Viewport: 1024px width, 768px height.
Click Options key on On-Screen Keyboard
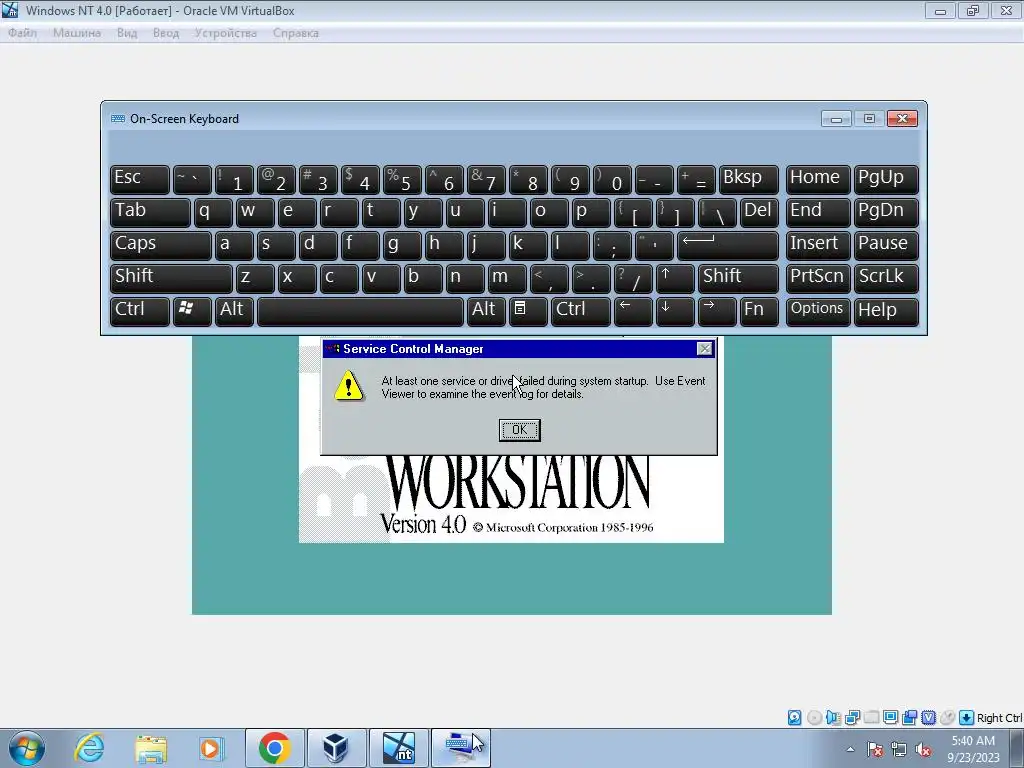click(817, 311)
